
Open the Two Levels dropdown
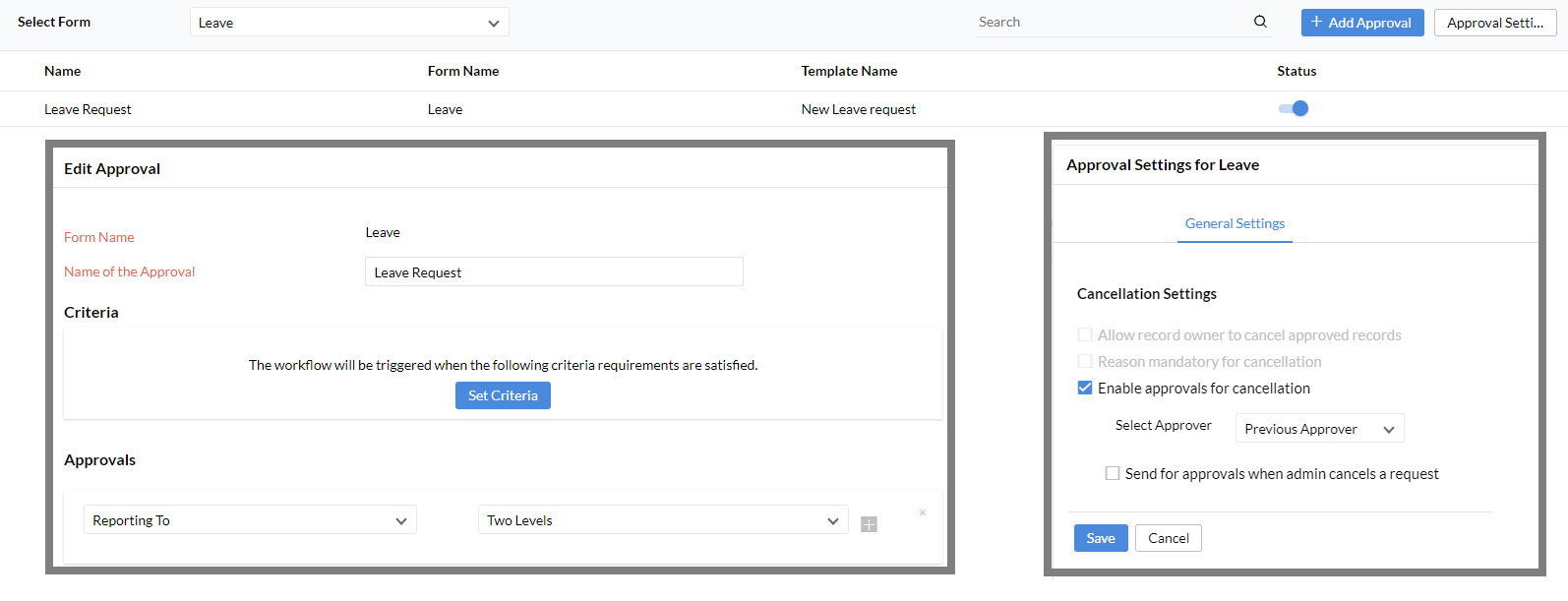(x=663, y=519)
